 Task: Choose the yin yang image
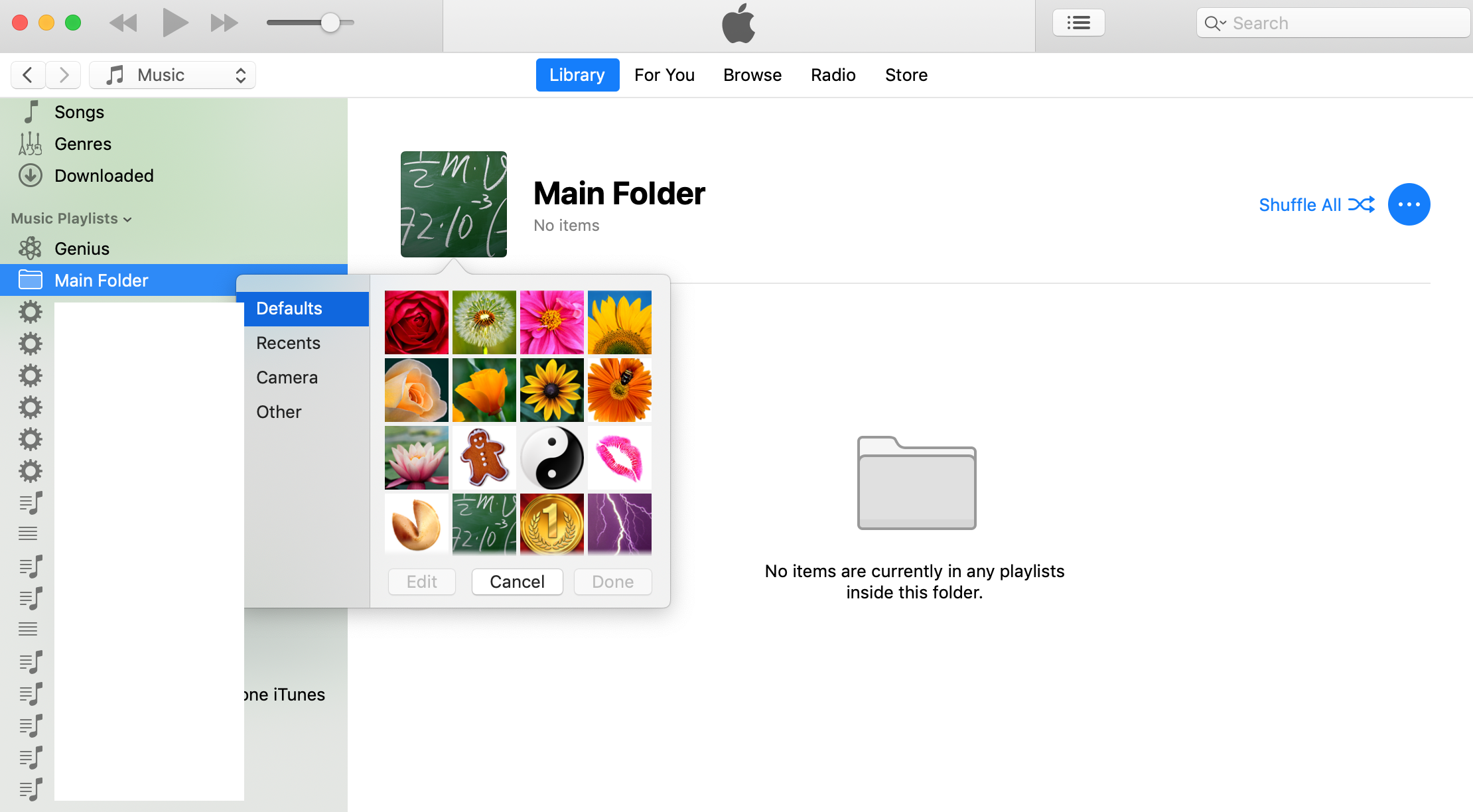tap(551, 458)
